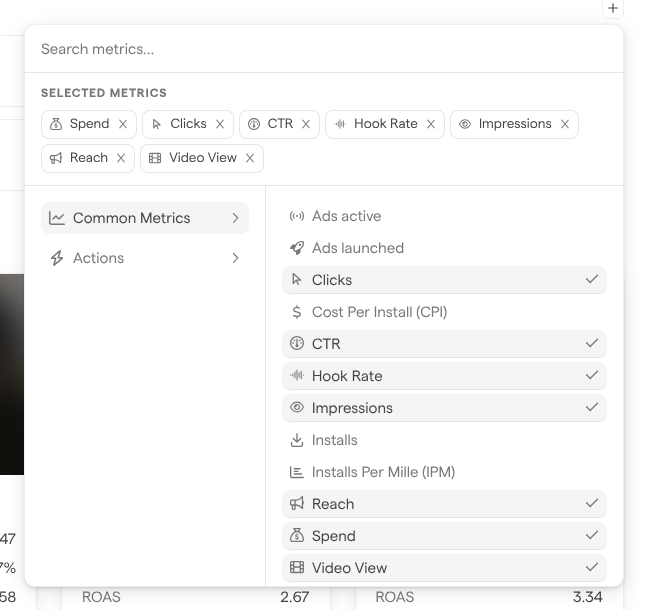Deselect Reach via its checkmark
Viewport: 648px width, 610px height.
click(x=592, y=503)
